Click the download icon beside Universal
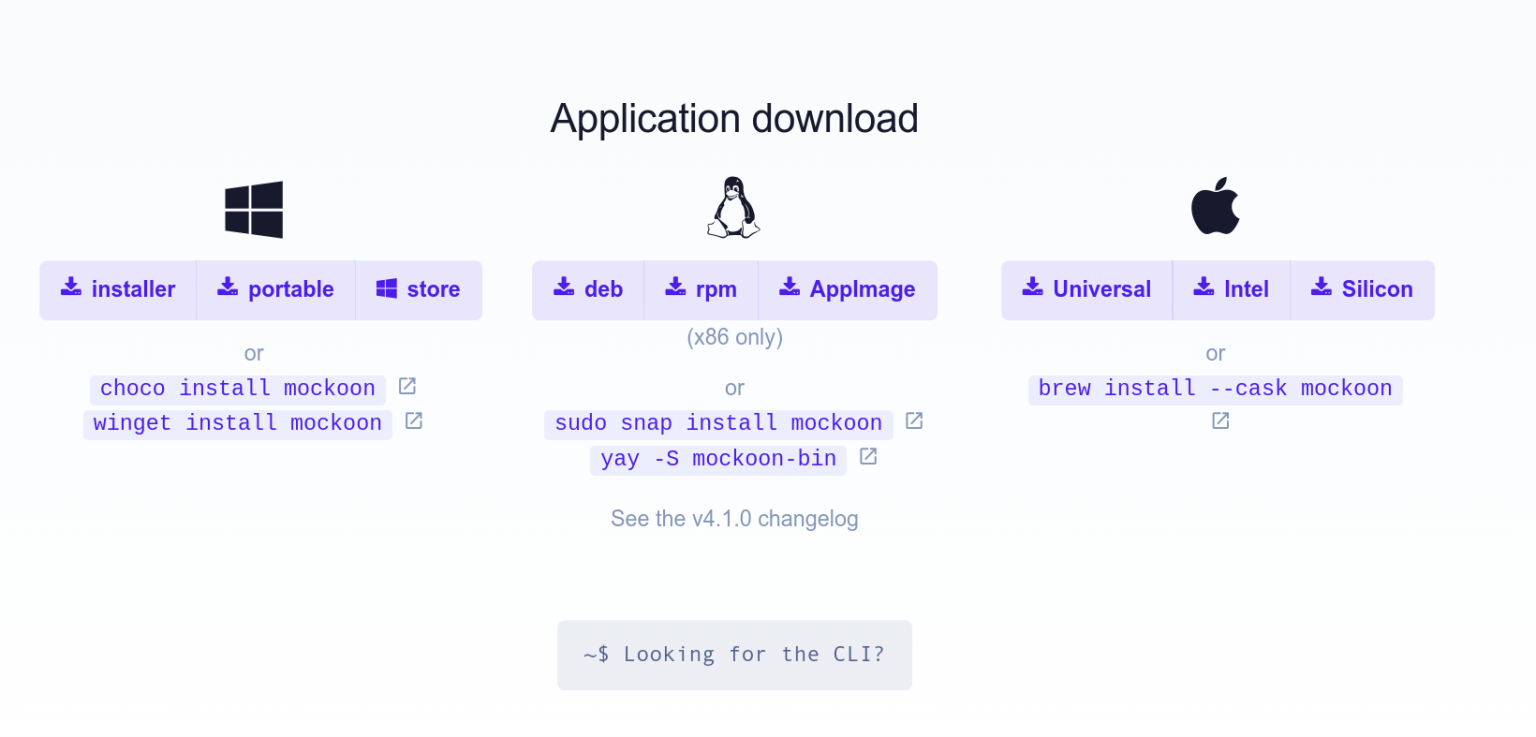 click(1031, 288)
